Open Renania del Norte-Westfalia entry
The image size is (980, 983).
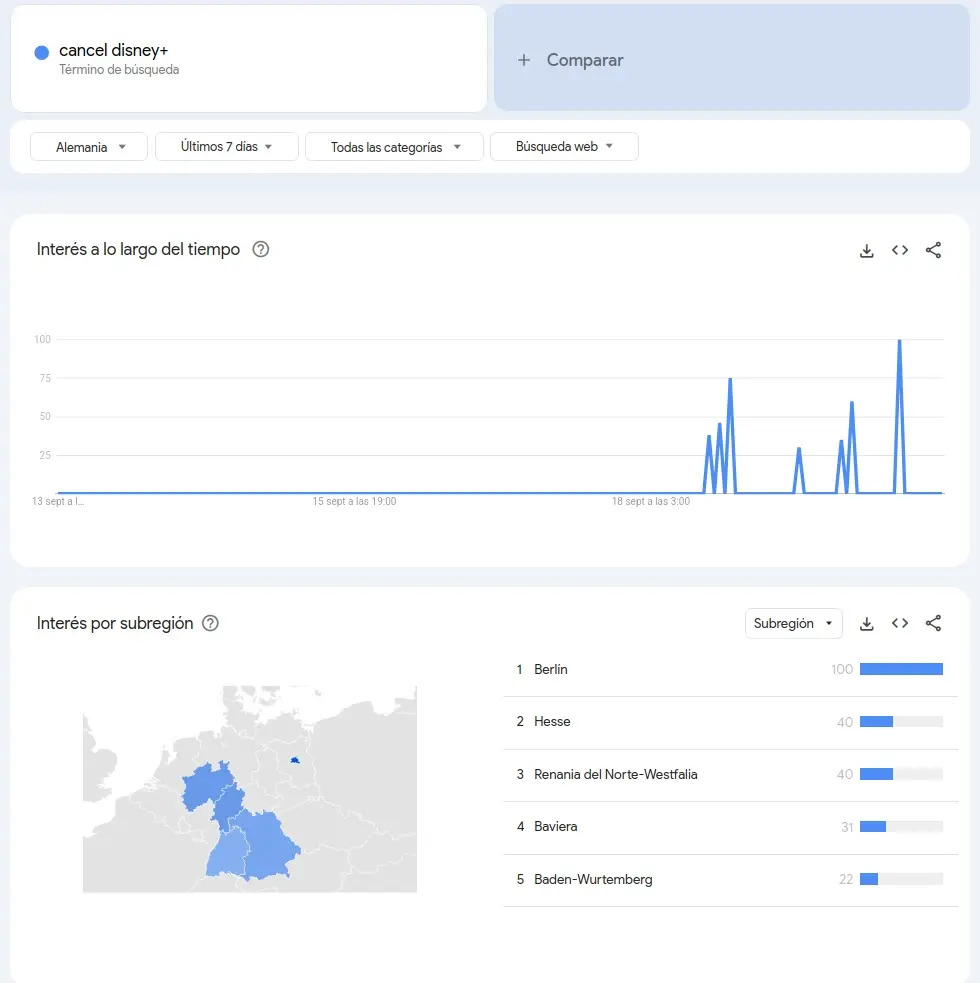pyautogui.click(x=616, y=774)
